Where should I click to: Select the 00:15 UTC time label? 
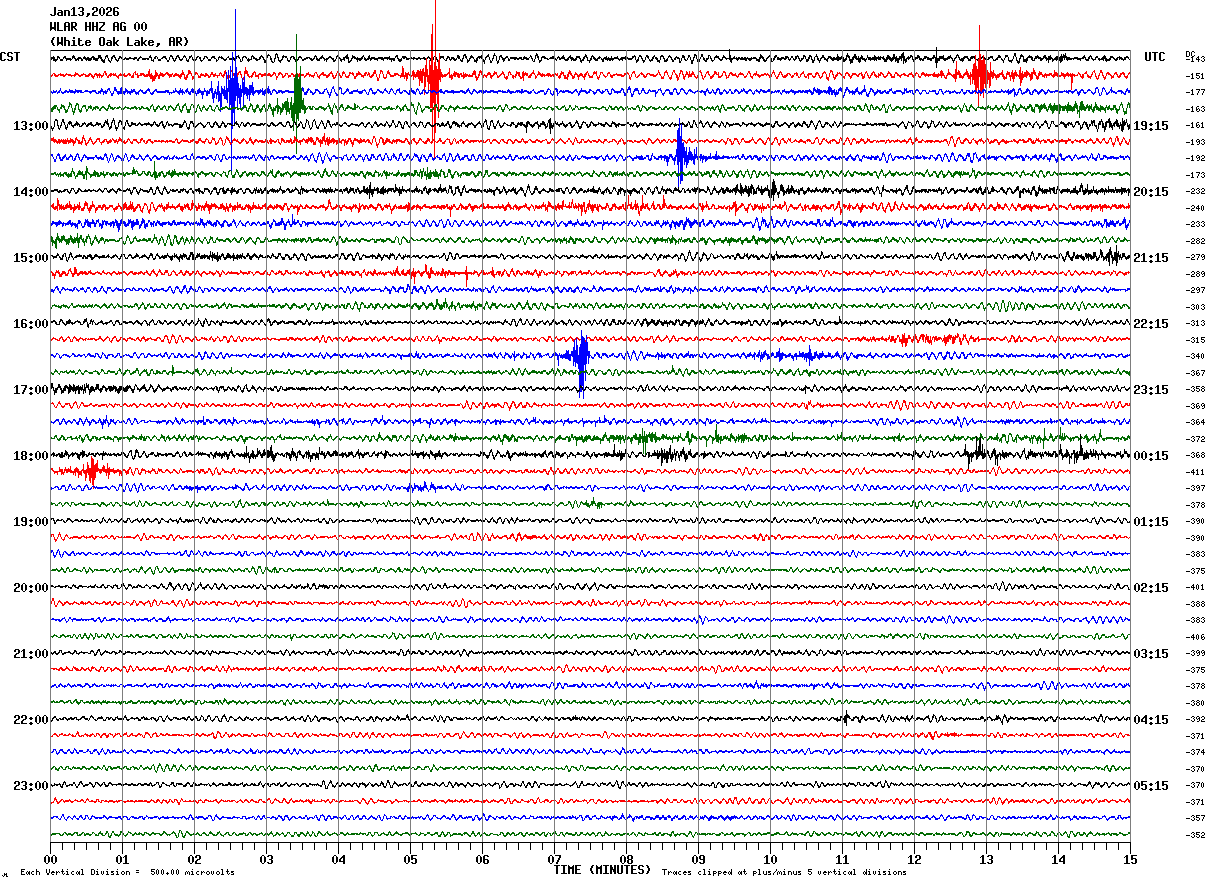1152,456
